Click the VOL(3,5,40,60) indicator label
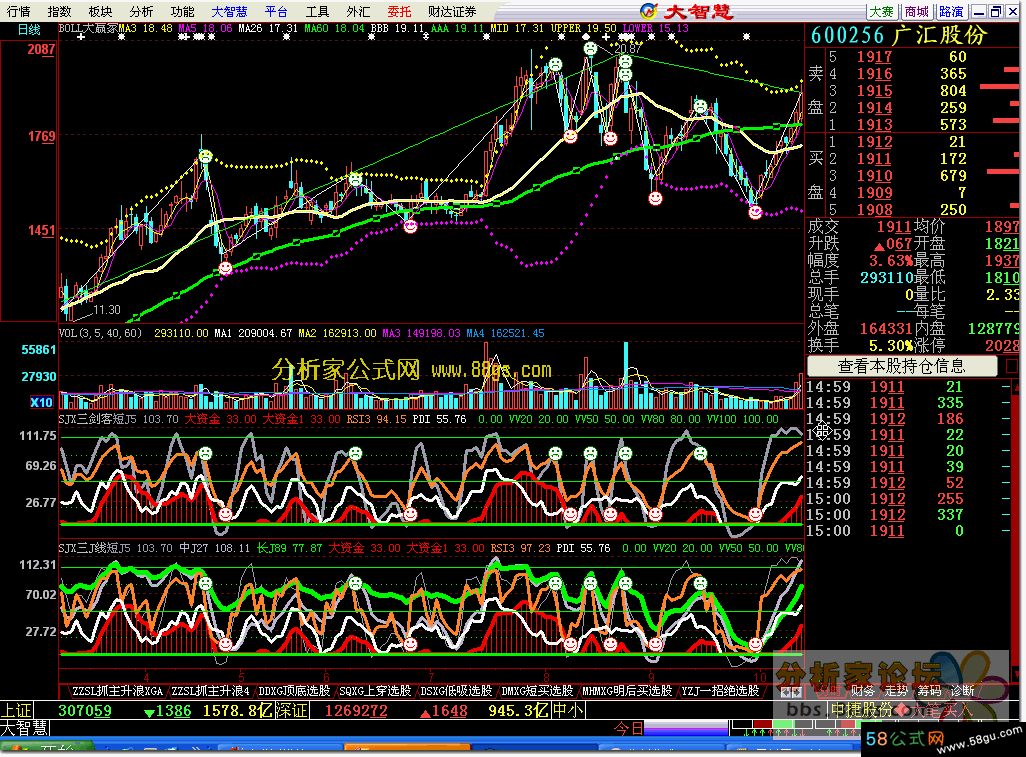The image size is (1026, 757). (x=100, y=333)
